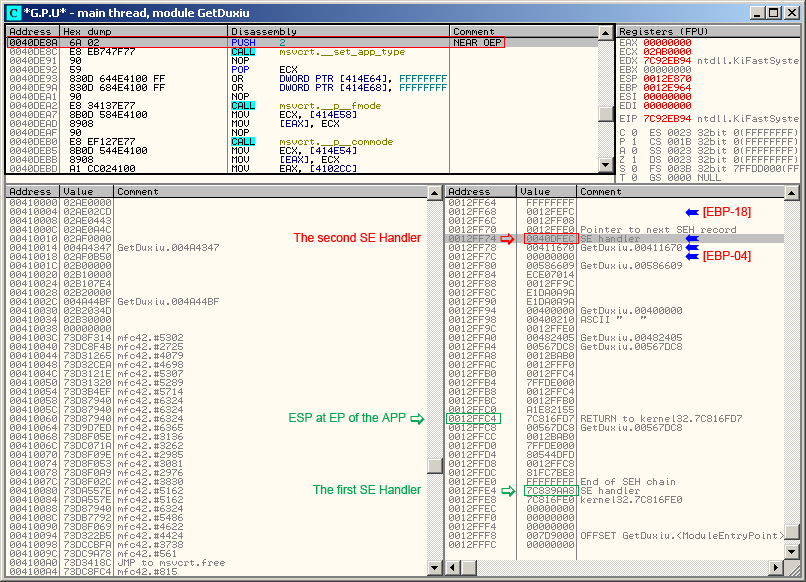Click the stack pane scroll-down arrow
The image size is (806, 582).
792,552
